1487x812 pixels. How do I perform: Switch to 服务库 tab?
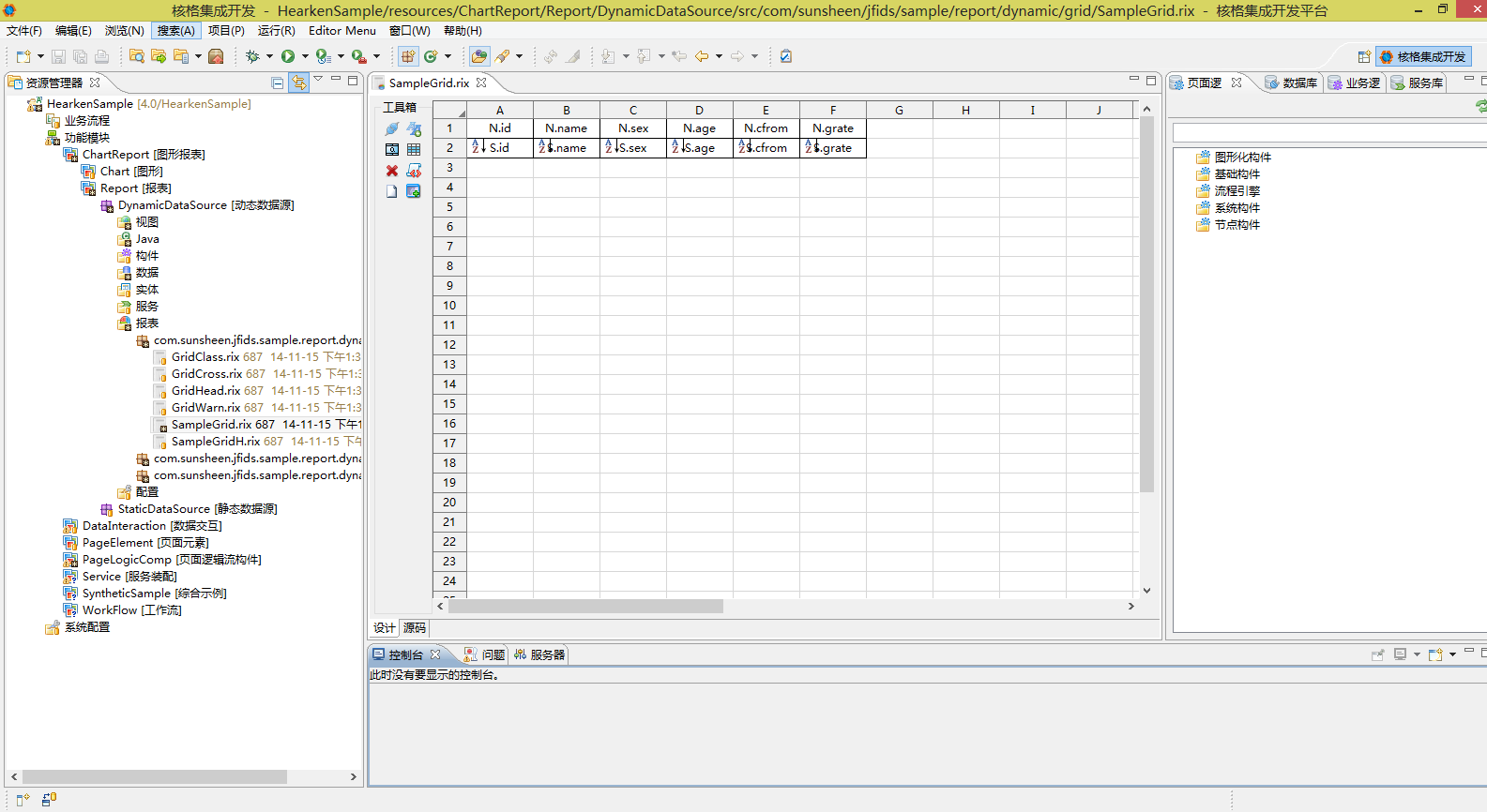point(1417,83)
